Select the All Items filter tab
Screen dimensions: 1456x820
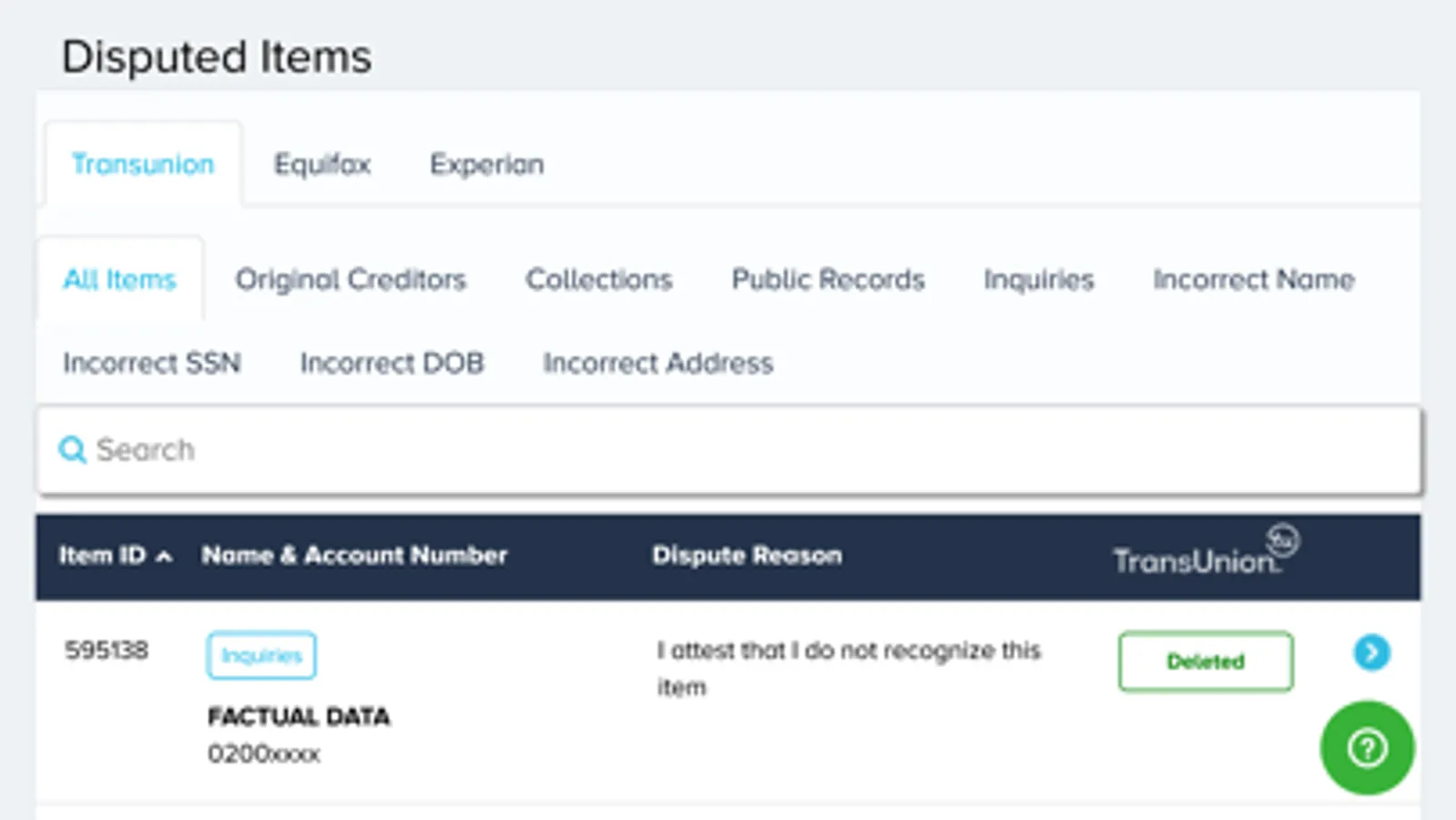pyautogui.click(x=119, y=279)
